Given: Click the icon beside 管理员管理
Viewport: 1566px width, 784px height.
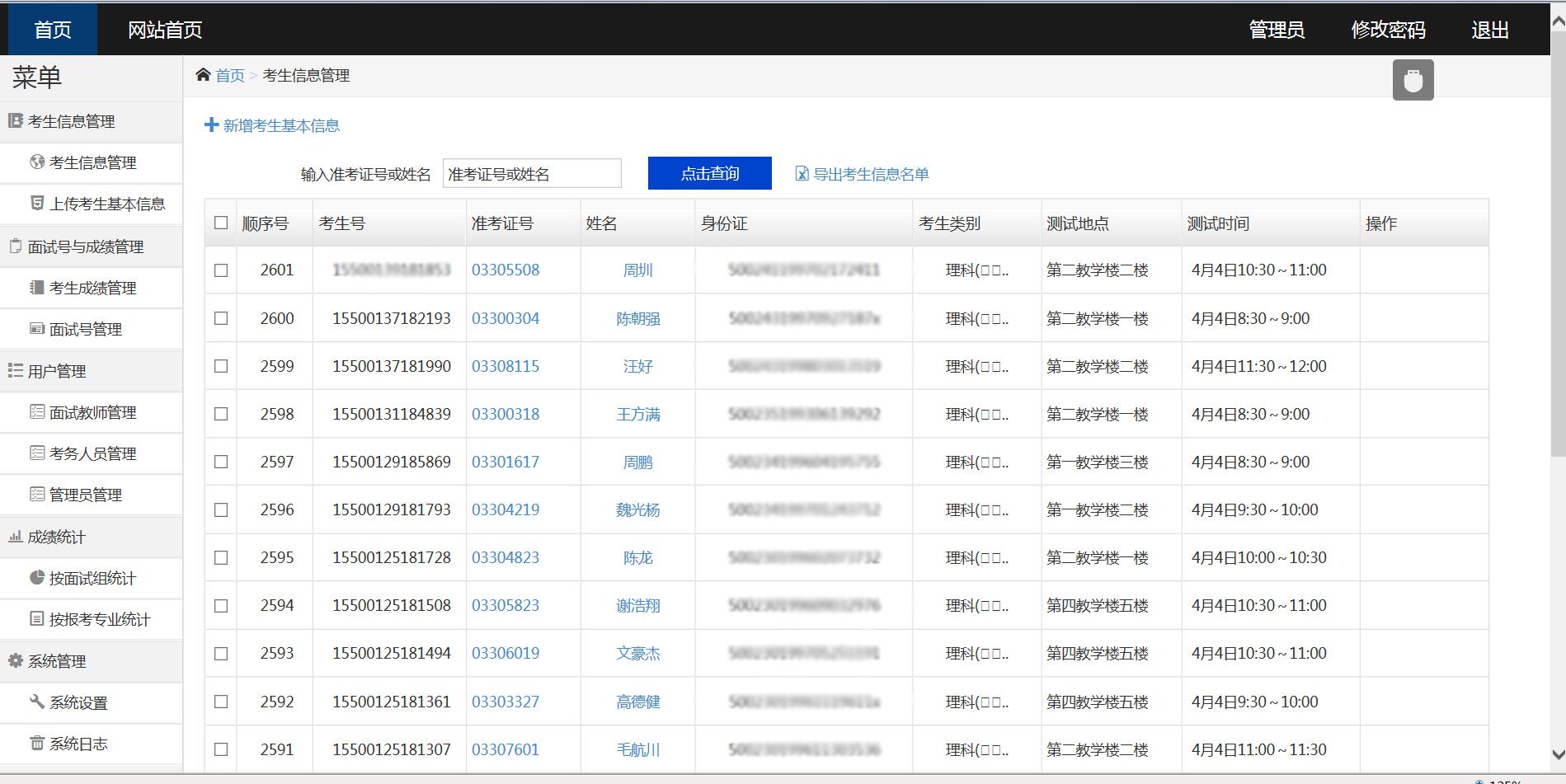Looking at the screenshot, I should tap(37, 494).
